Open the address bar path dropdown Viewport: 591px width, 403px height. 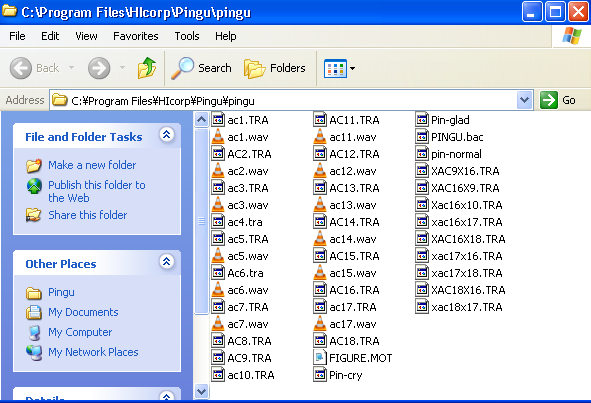pyautogui.click(x=524, y=100)
